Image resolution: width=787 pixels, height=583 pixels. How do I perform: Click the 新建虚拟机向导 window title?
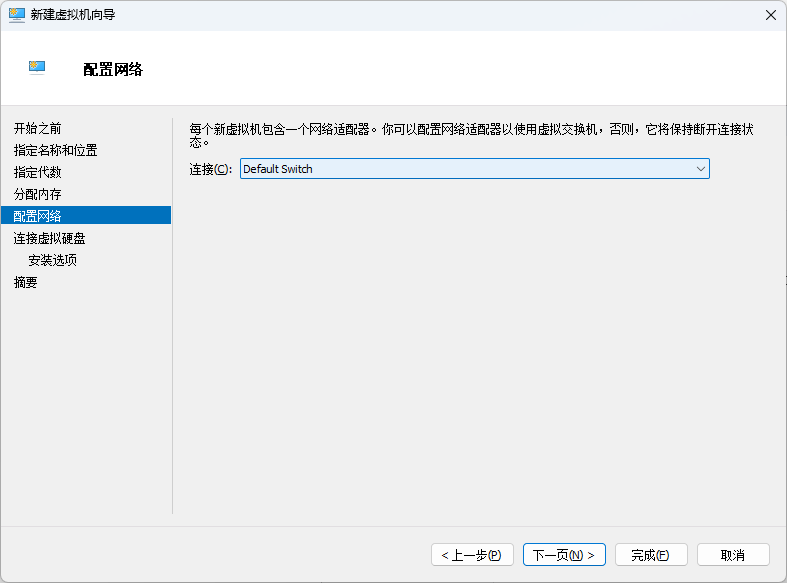(x=73, y=15)
